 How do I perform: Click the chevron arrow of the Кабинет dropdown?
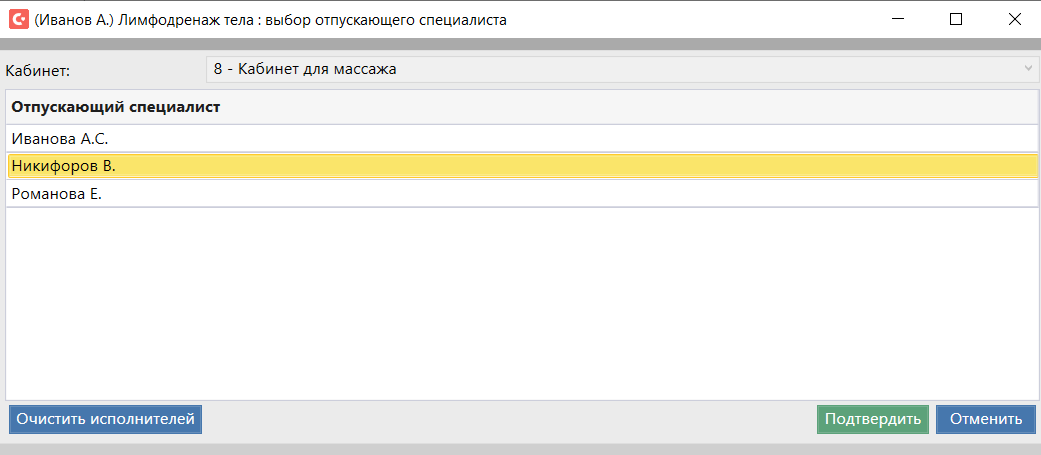point(1028,69)
